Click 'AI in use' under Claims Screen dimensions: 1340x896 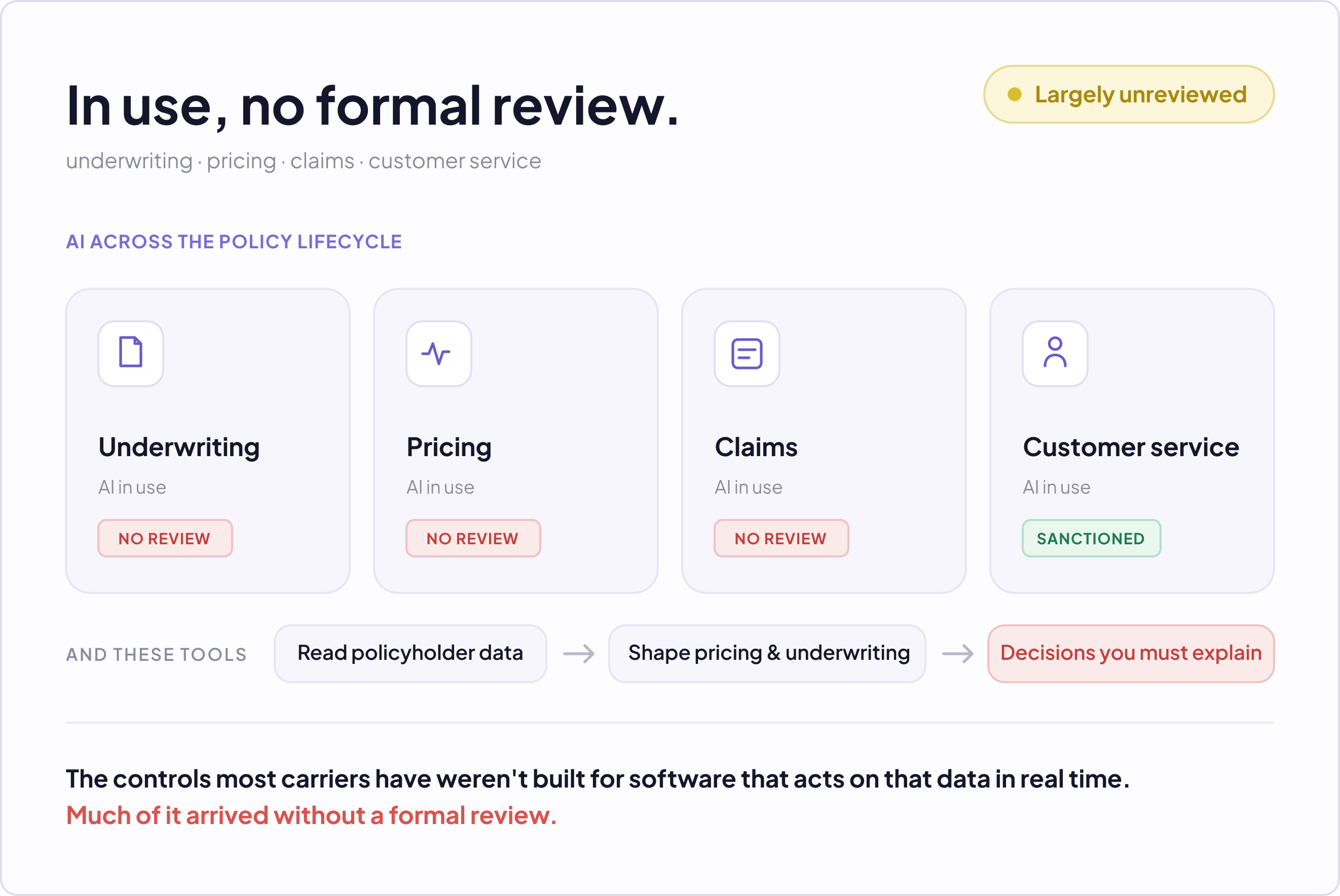click(x=749, y=488)
